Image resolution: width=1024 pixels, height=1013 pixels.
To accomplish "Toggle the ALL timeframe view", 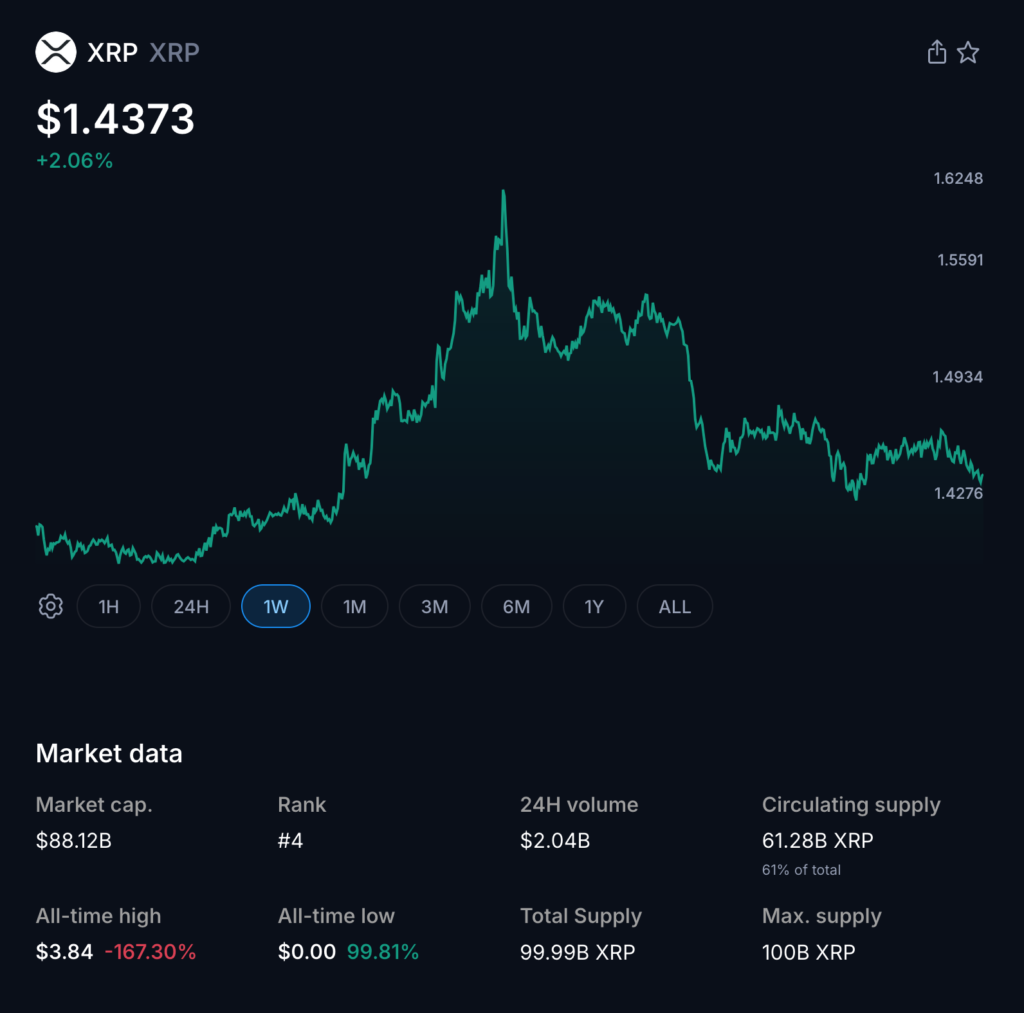I will [x=674, y=606].
